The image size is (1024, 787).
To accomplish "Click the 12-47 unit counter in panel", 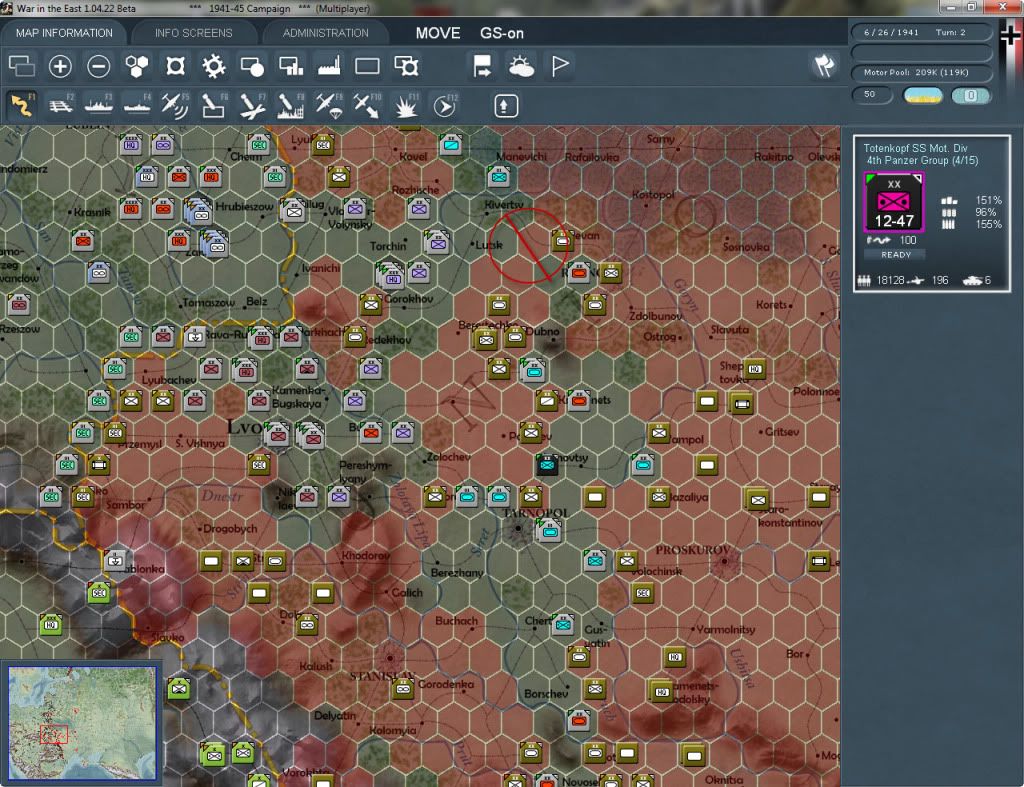I will tap(894, 202).
